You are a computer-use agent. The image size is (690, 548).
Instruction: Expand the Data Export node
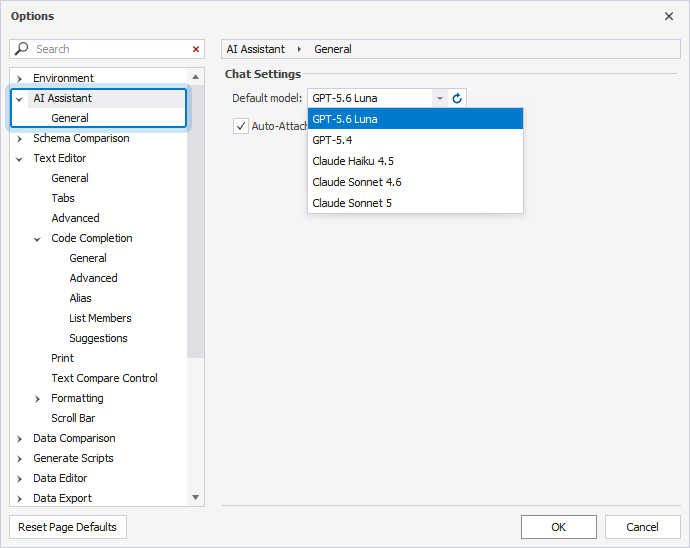tap(19, 499)
